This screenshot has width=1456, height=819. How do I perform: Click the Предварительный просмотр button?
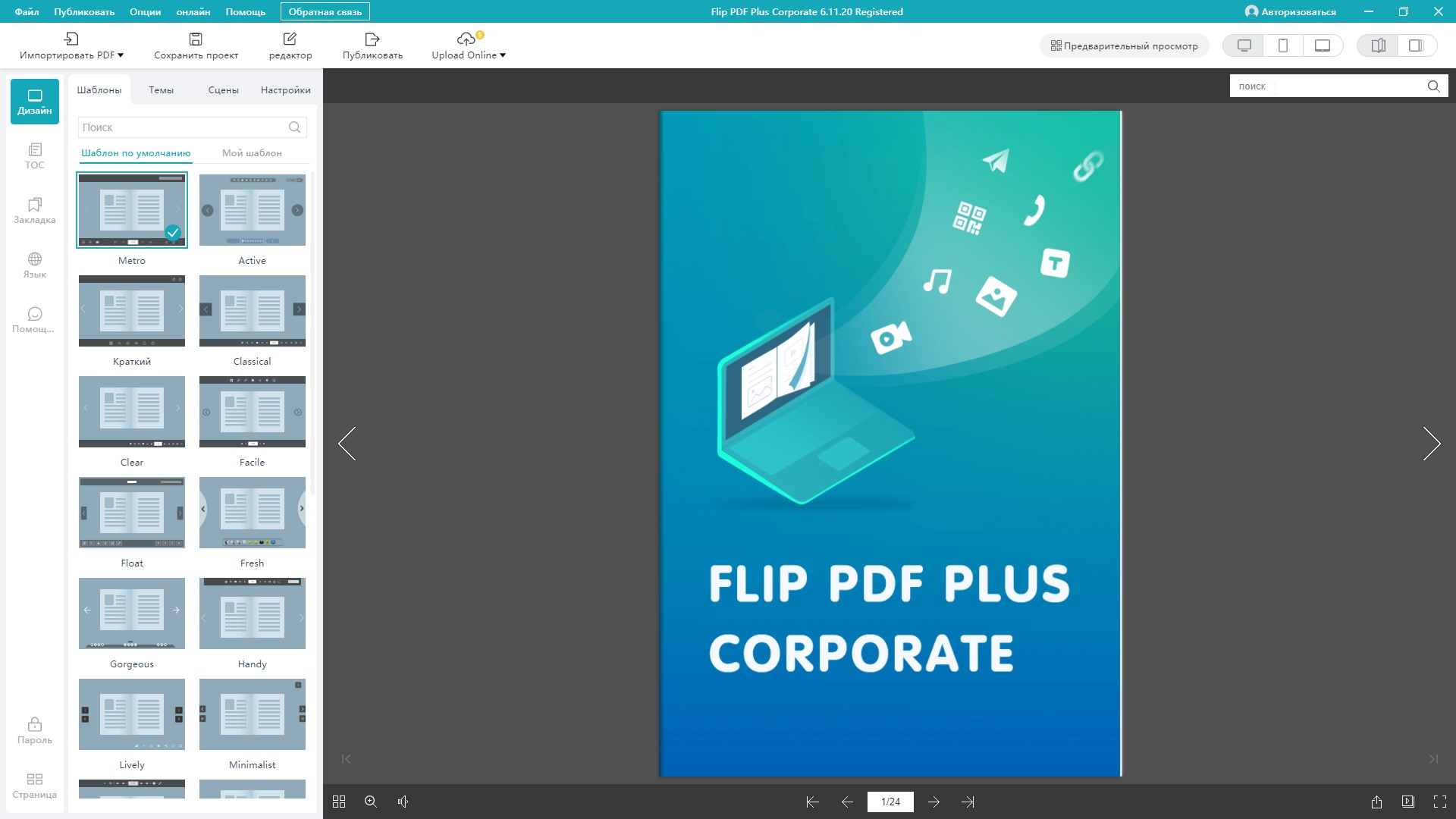pos(1124,45)
